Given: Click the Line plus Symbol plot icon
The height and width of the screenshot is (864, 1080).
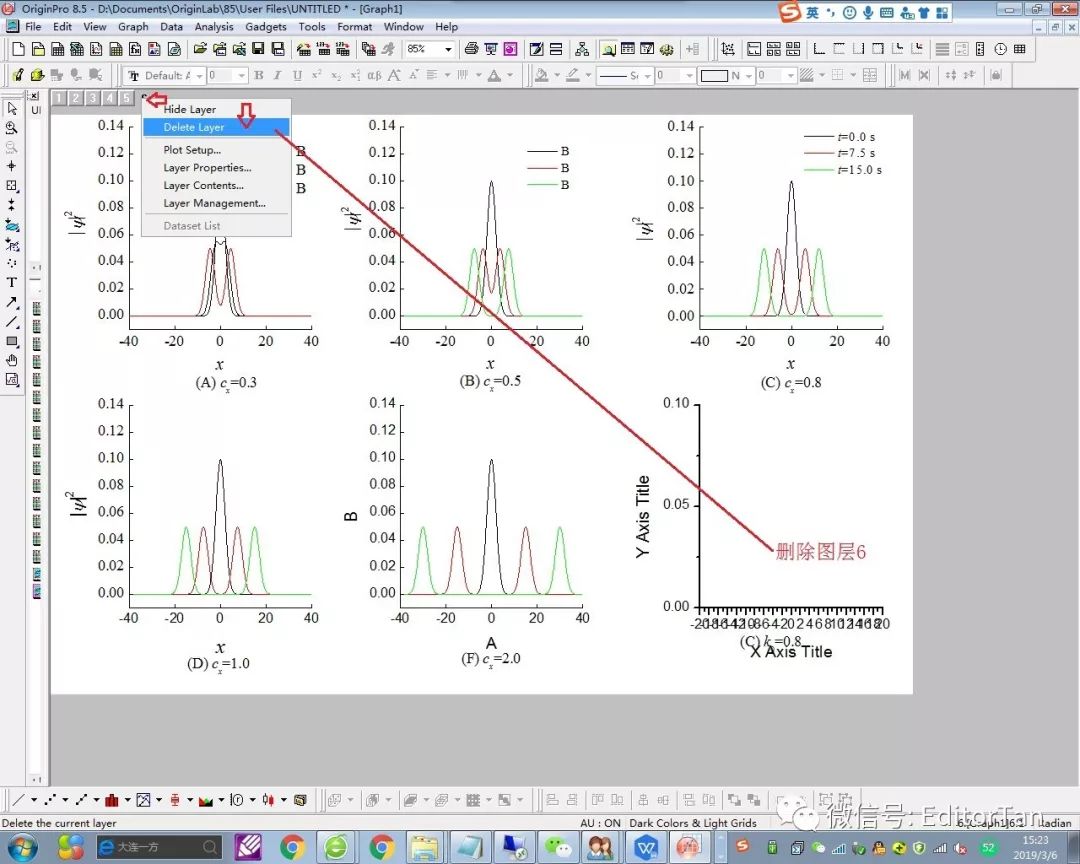Looking at the screenshot, I should click(x=81, y=800).
